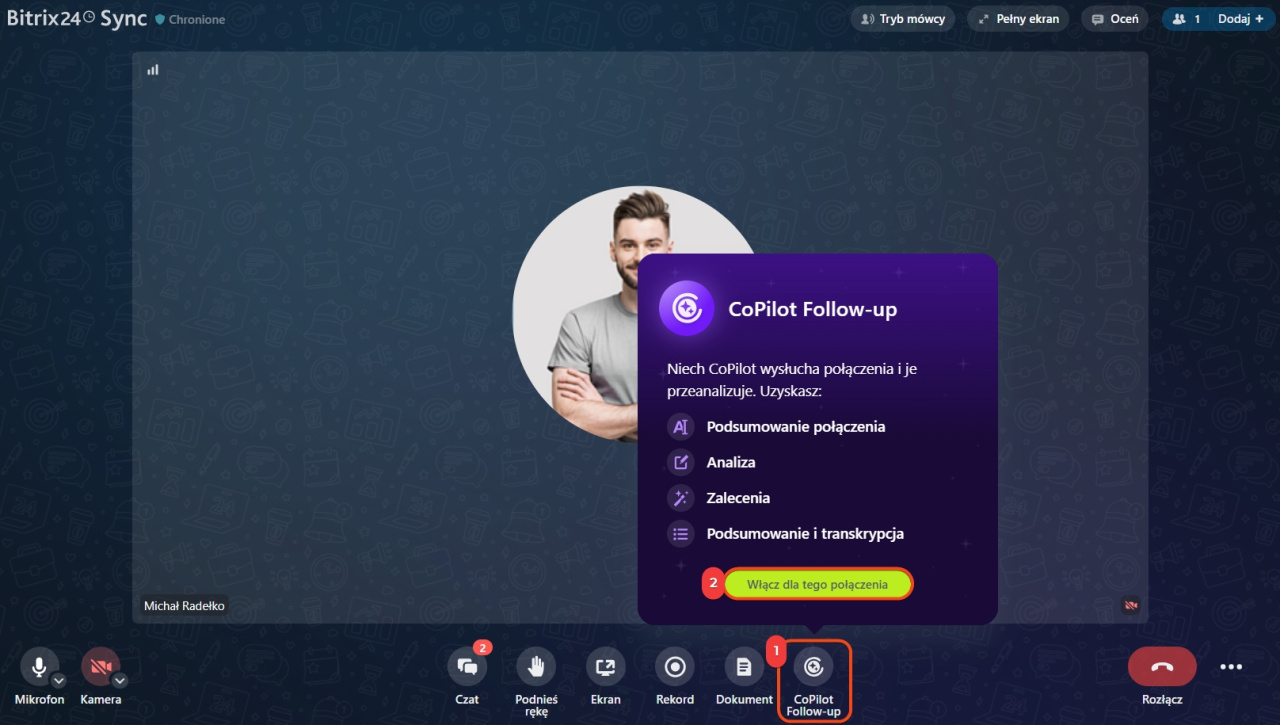
Task: Enter Pełny ekran mode
Action: click(1019, 19)
